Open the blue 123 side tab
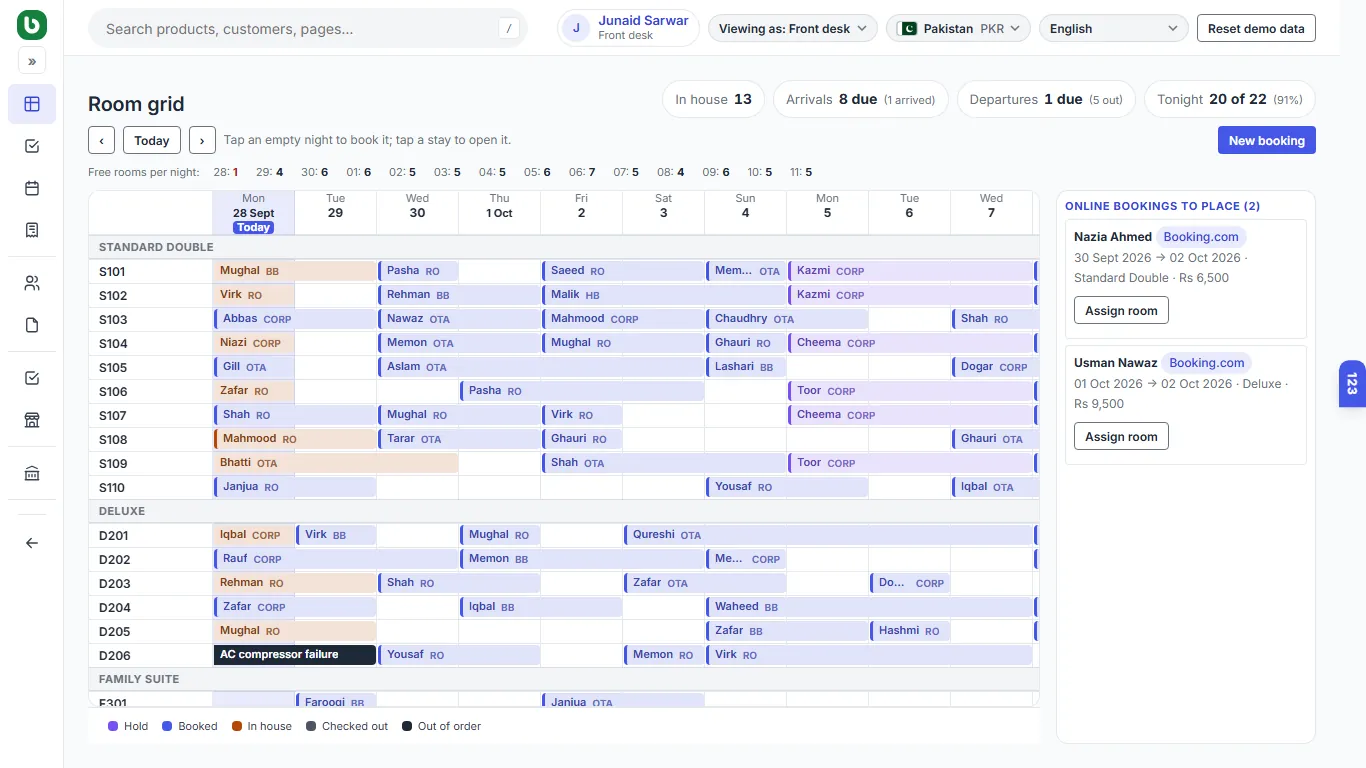The height and width of the screenshot is (768, 1366). click(1352, 384)
